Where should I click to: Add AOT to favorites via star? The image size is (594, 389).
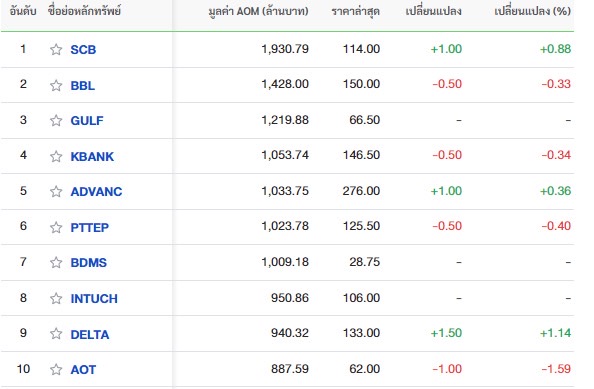(56, 369)
